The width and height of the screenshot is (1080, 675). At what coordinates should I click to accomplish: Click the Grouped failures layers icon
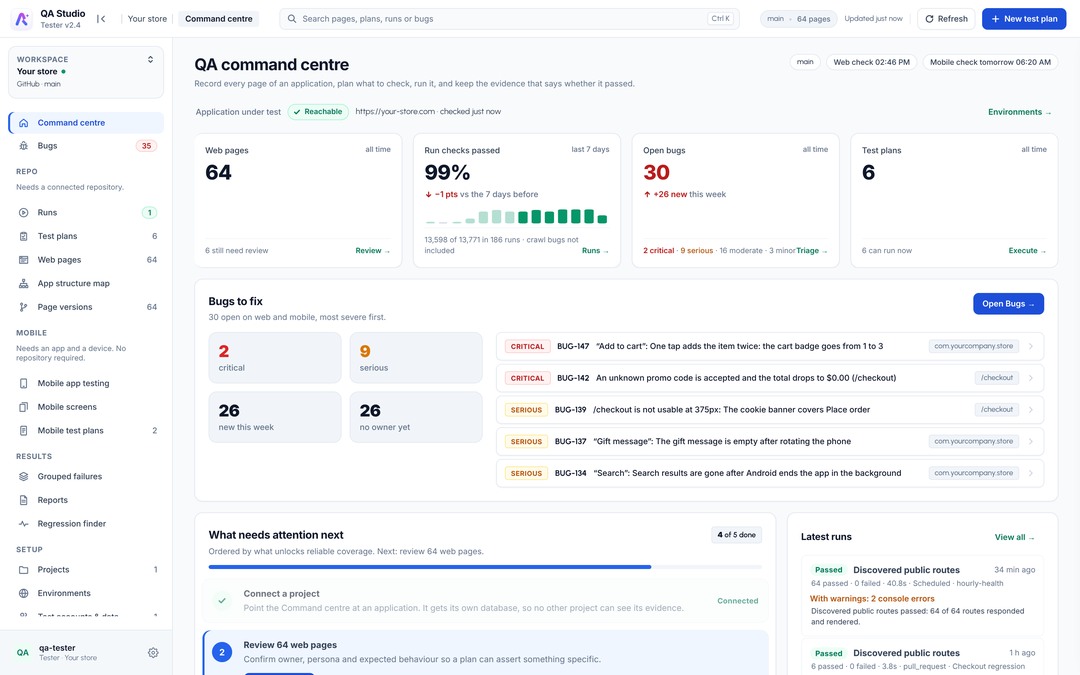coord(23,477)
